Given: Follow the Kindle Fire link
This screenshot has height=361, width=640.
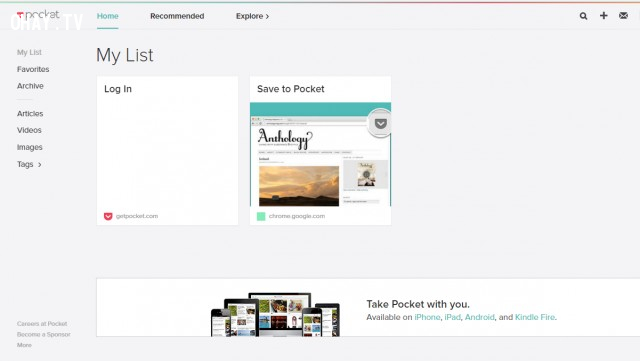Looking at the screenshot, I should pyautogui.click(x=535, y=317).
